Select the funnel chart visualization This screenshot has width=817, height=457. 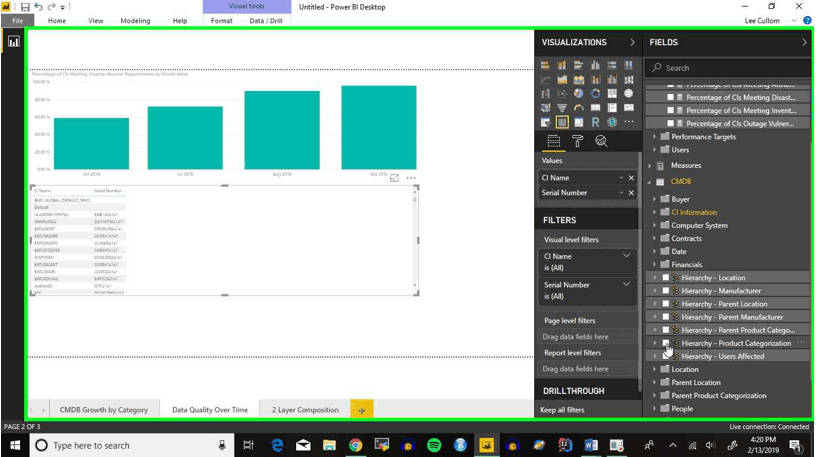562,107
